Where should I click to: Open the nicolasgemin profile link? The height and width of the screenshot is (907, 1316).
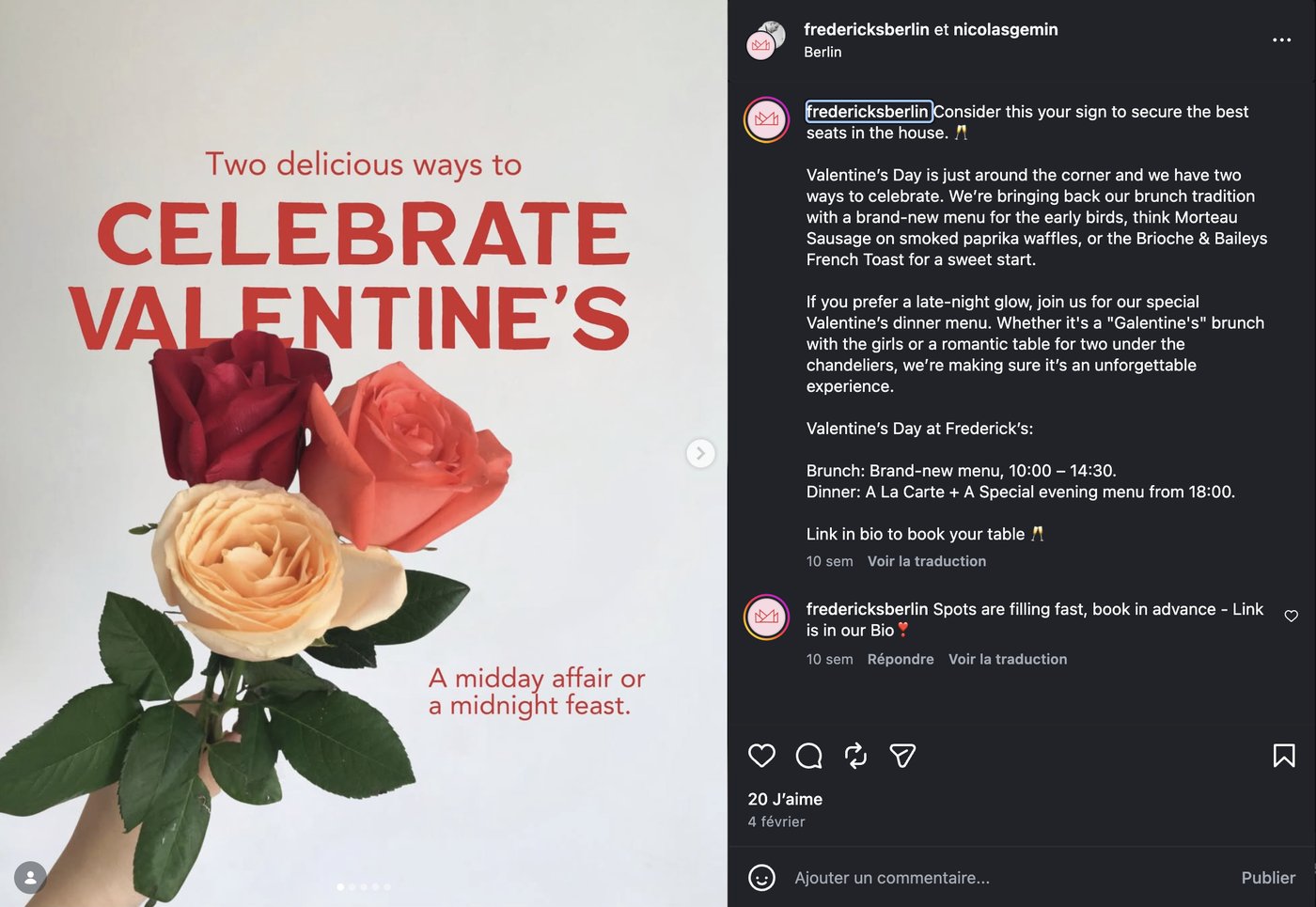click(x=1005, y=29)
